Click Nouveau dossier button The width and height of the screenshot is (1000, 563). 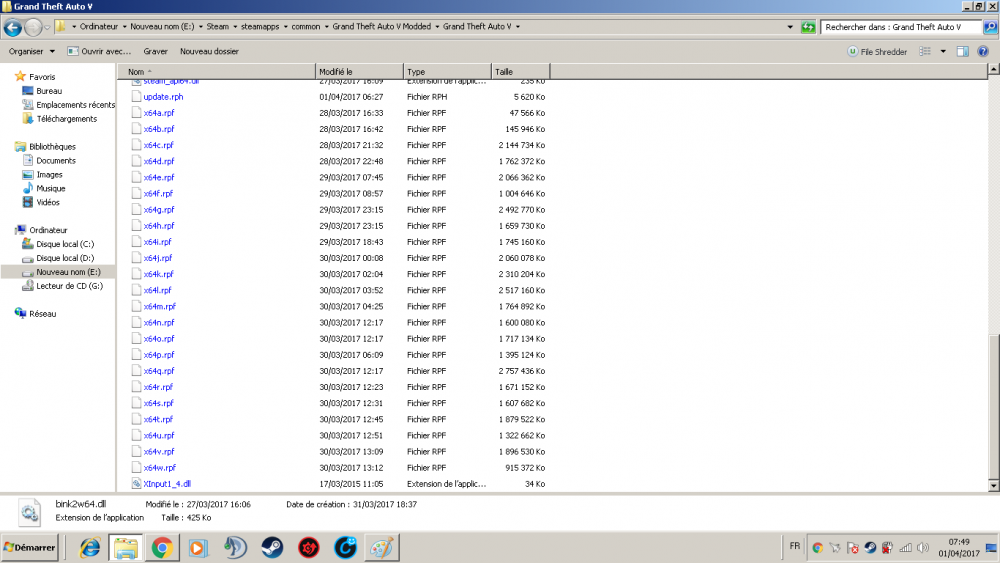[x=209, y=52]
